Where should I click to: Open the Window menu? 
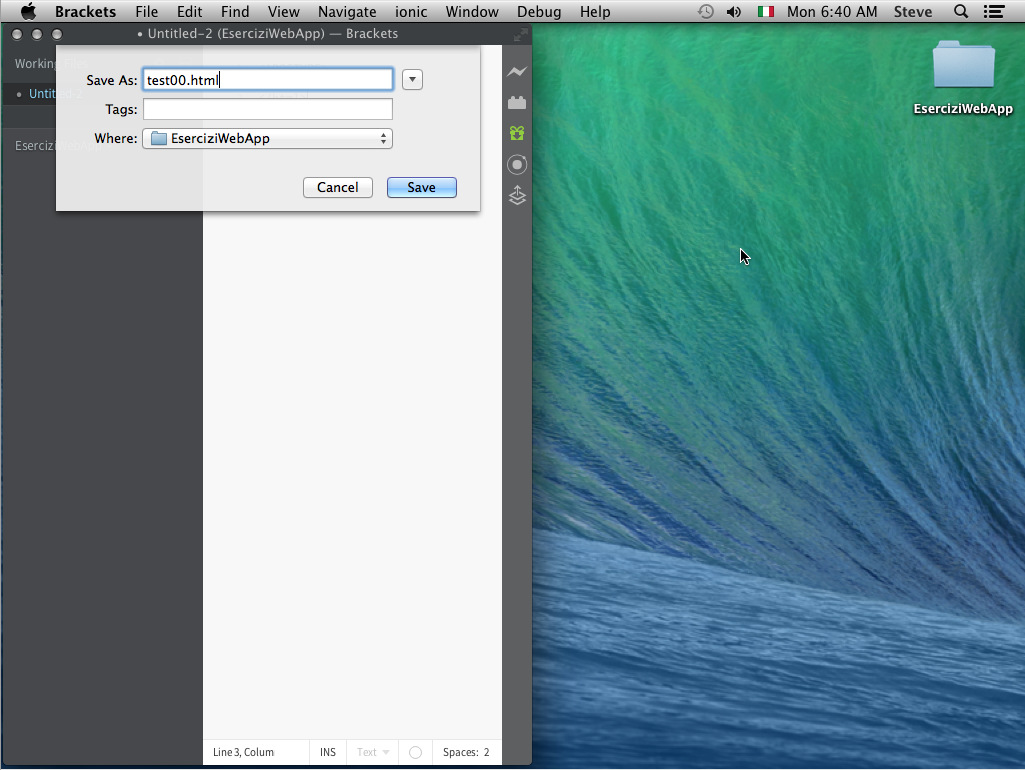click(472, 11)
